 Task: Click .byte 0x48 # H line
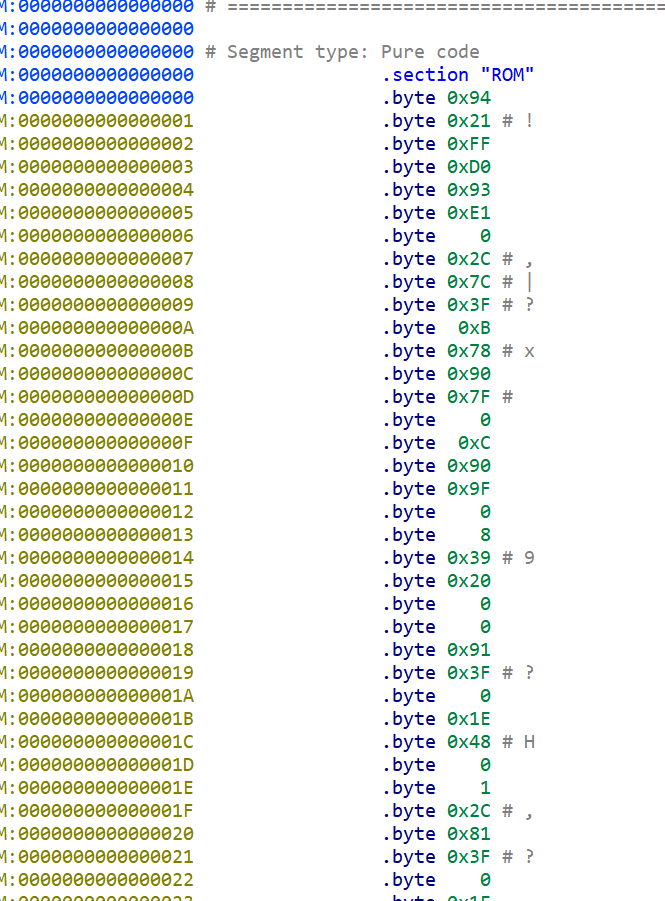[458, 741]
